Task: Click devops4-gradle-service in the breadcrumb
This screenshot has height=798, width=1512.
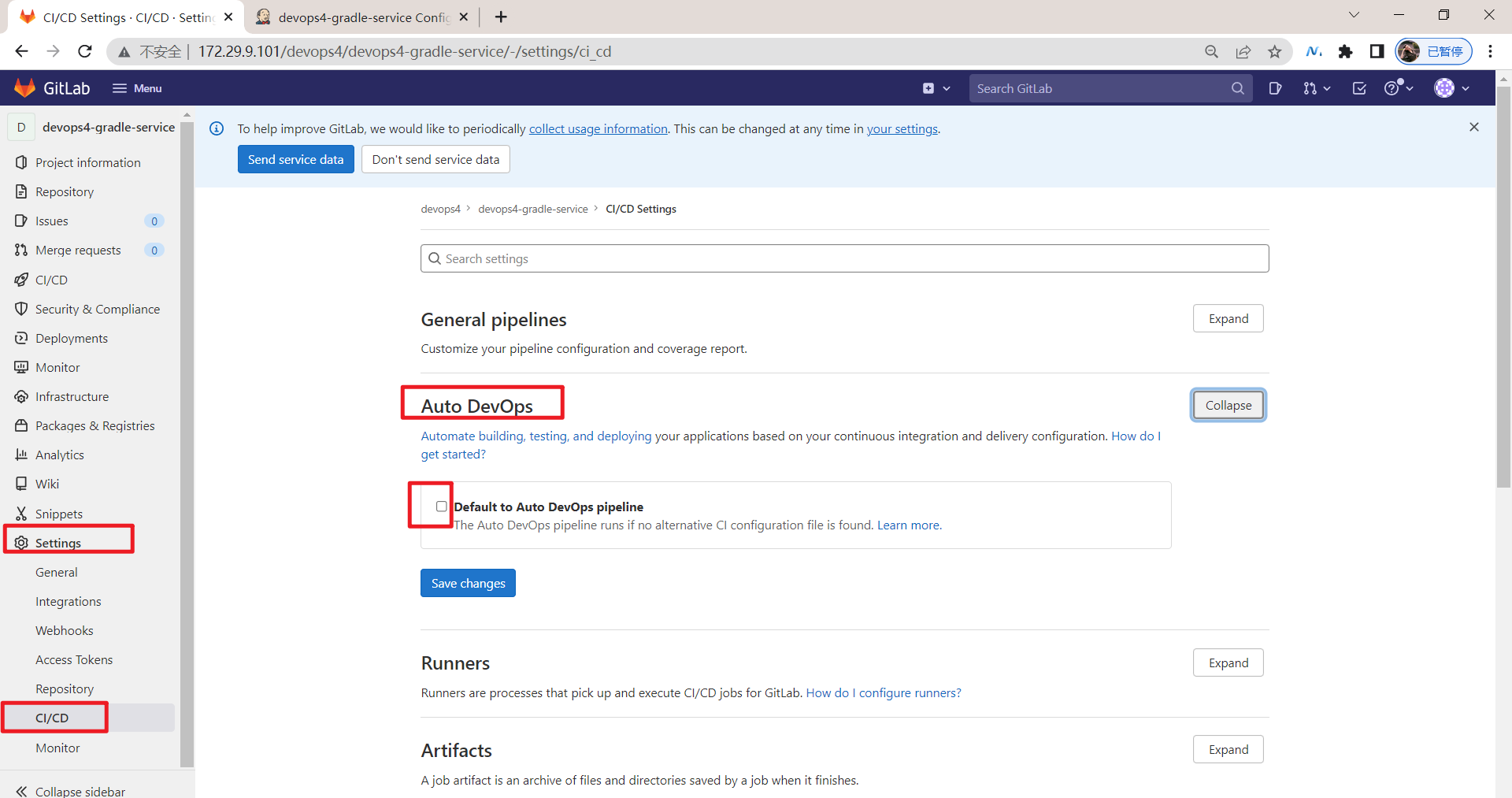Action: pos(533,209)
